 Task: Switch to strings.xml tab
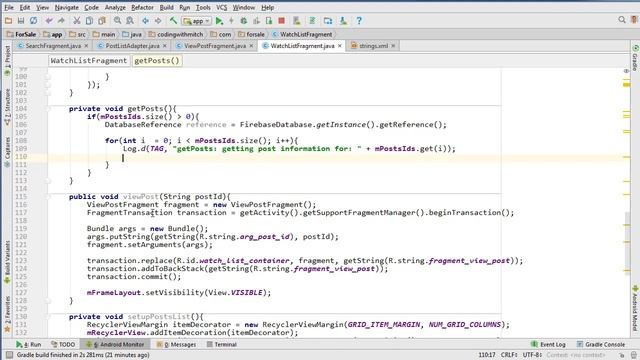coord(373,46)
